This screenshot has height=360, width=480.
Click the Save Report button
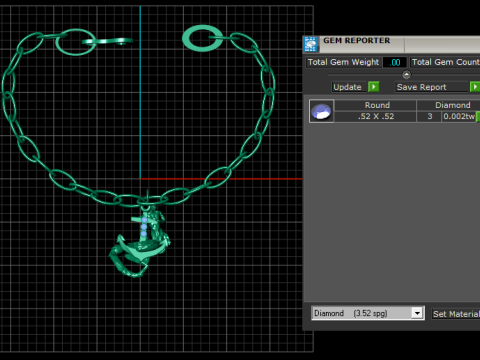point(432,87)
